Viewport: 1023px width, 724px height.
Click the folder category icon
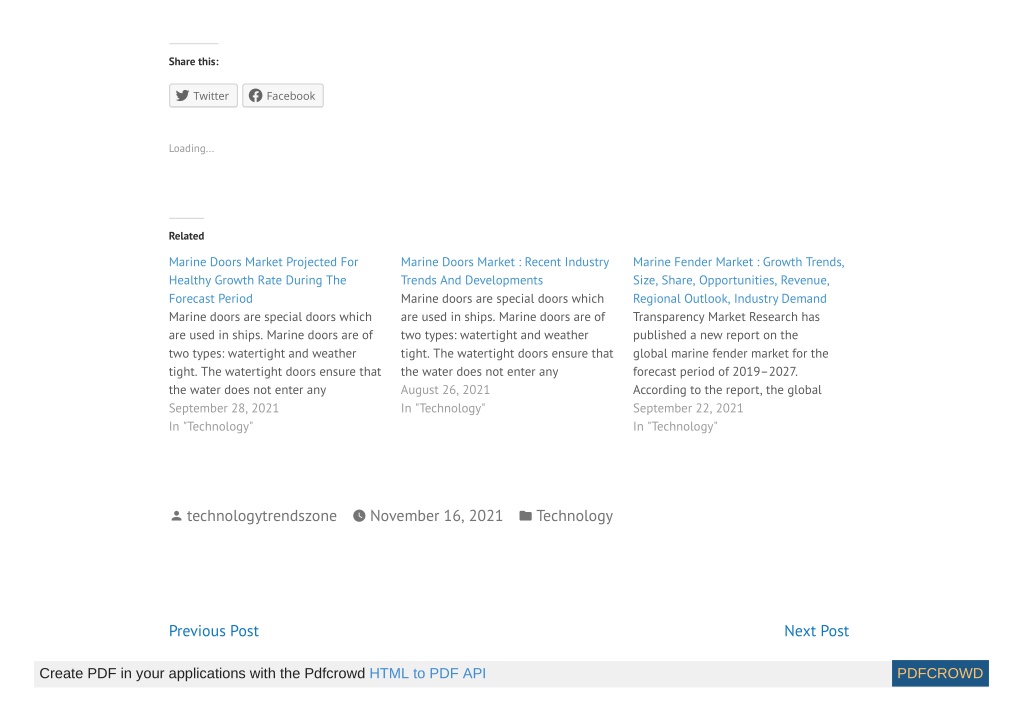coord(525,516)
